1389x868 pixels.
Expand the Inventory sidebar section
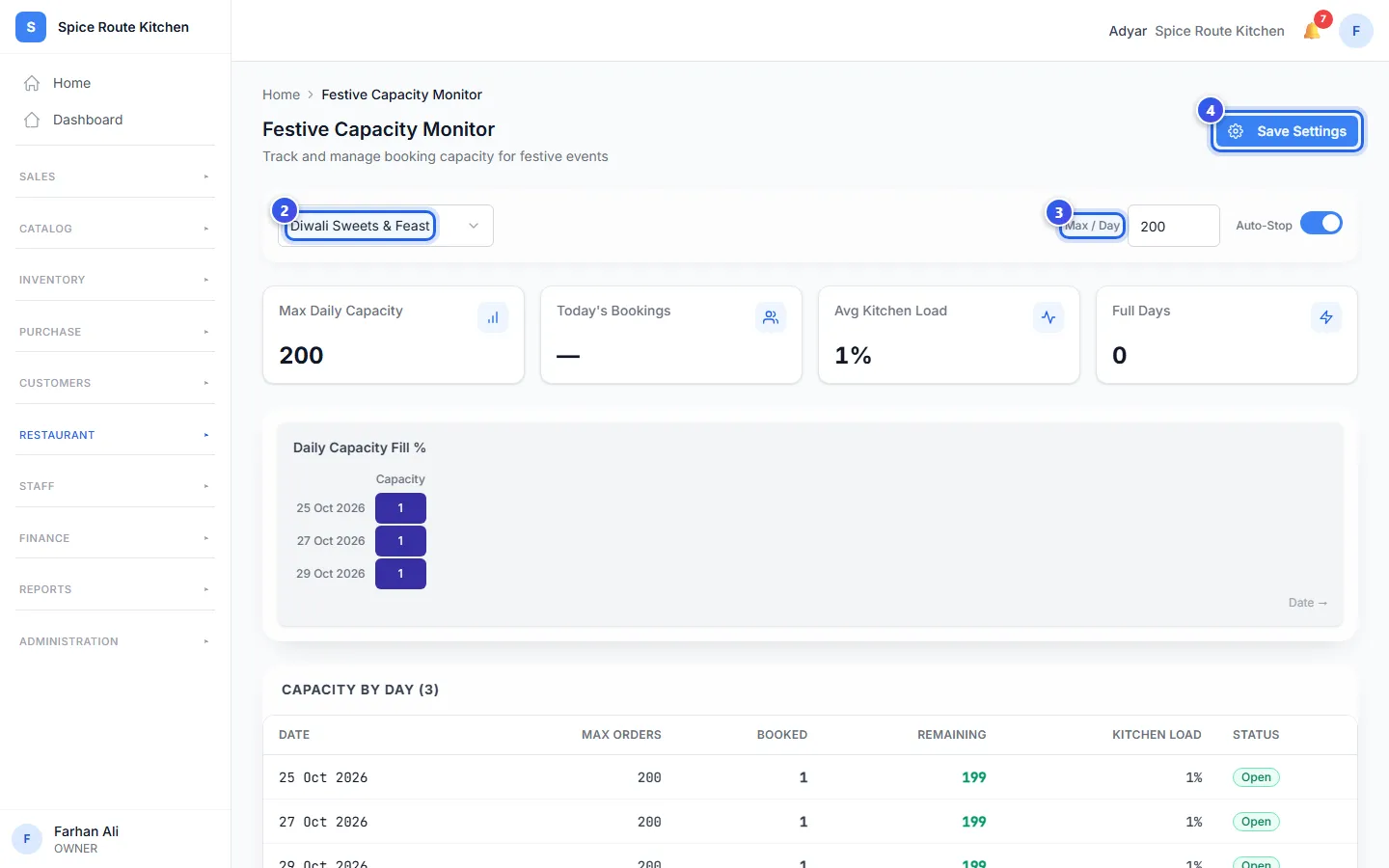pos(115,280)
